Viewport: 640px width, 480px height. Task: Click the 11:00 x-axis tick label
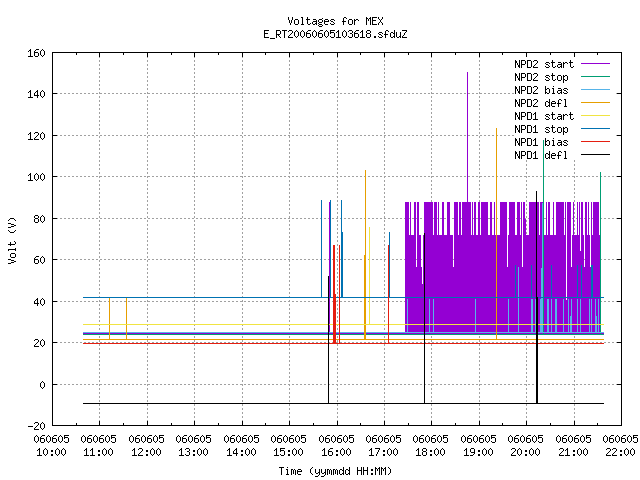[x=98, y=452]
